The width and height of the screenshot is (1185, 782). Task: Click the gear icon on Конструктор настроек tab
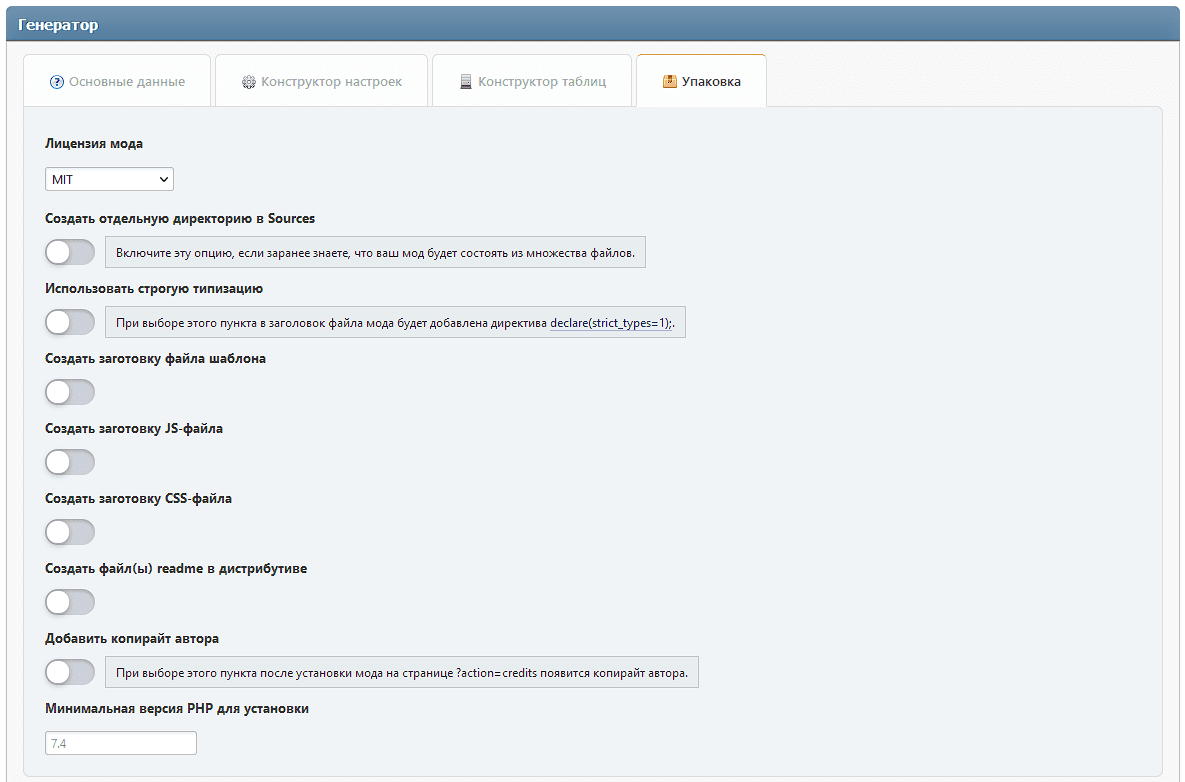click(249, 82)
